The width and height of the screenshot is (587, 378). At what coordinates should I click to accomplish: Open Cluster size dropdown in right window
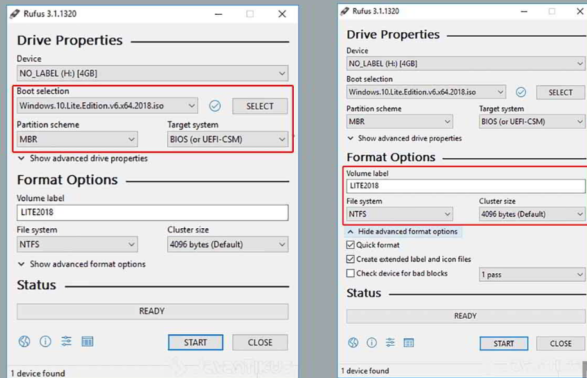point(532,214)
